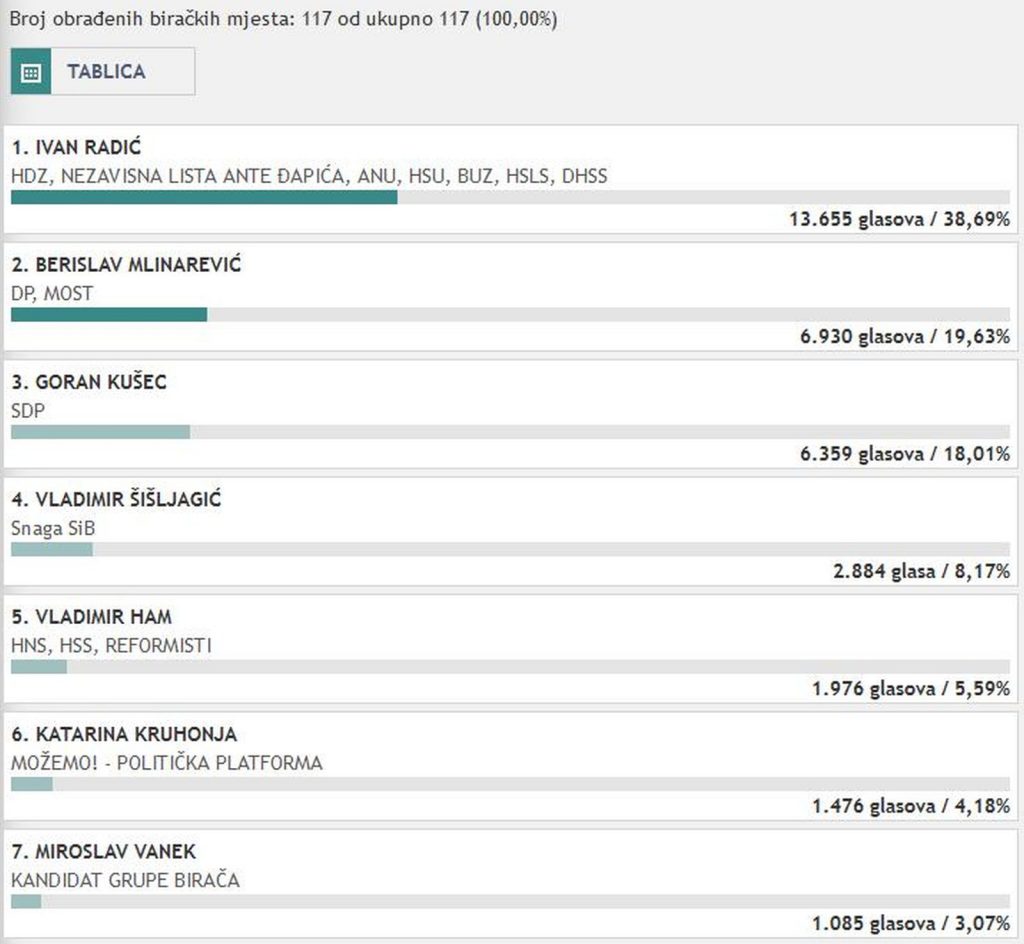This screenshot has height=944, width=1024.
Task: Click label KANDIDAT GRUPE BIRAČA
Action: pyautogui.click(x=125, y=881)
